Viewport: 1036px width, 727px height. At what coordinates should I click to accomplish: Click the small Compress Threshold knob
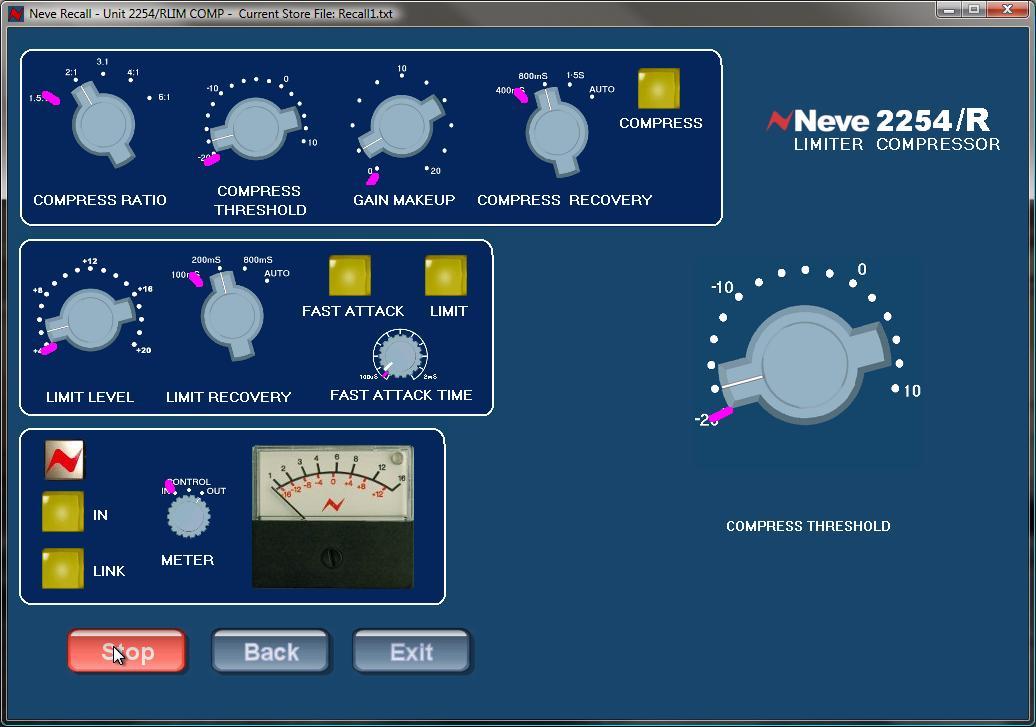[x=256, y=128]
